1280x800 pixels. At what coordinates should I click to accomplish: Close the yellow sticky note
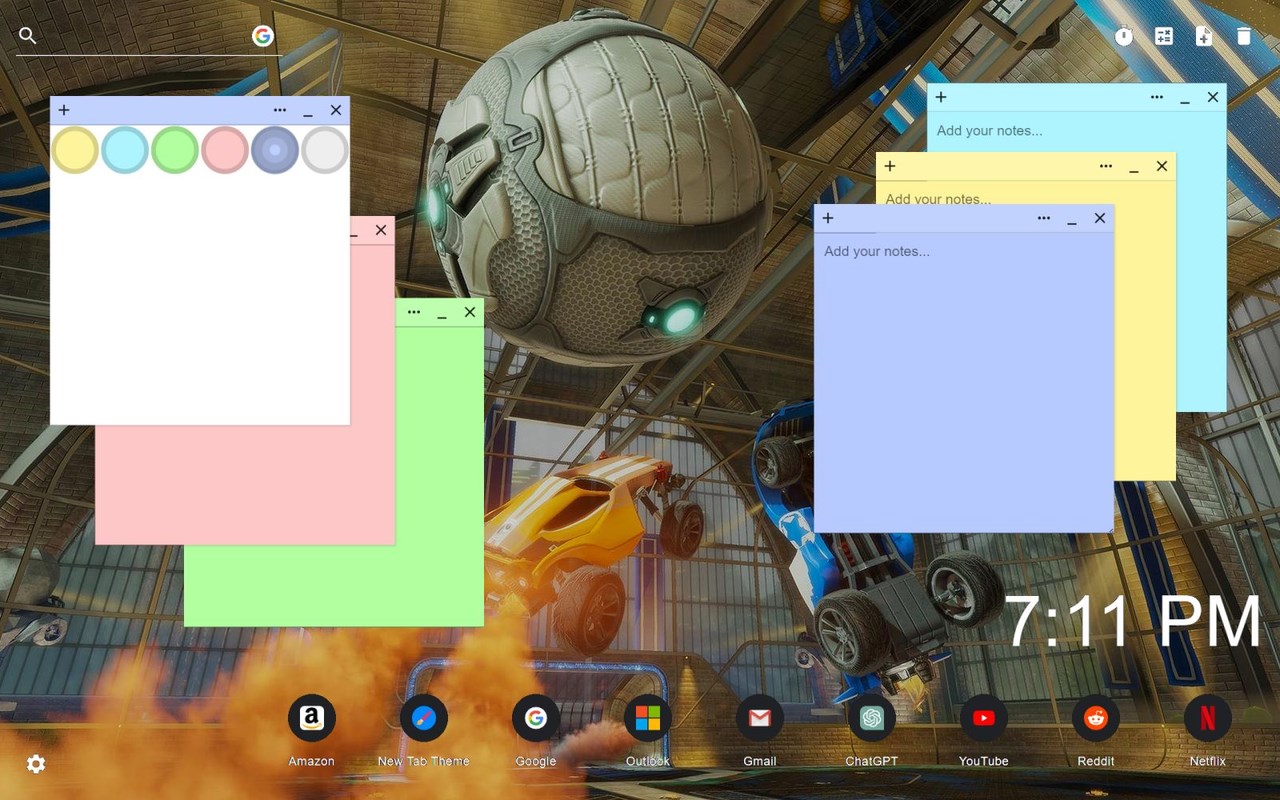(1162, 166)
